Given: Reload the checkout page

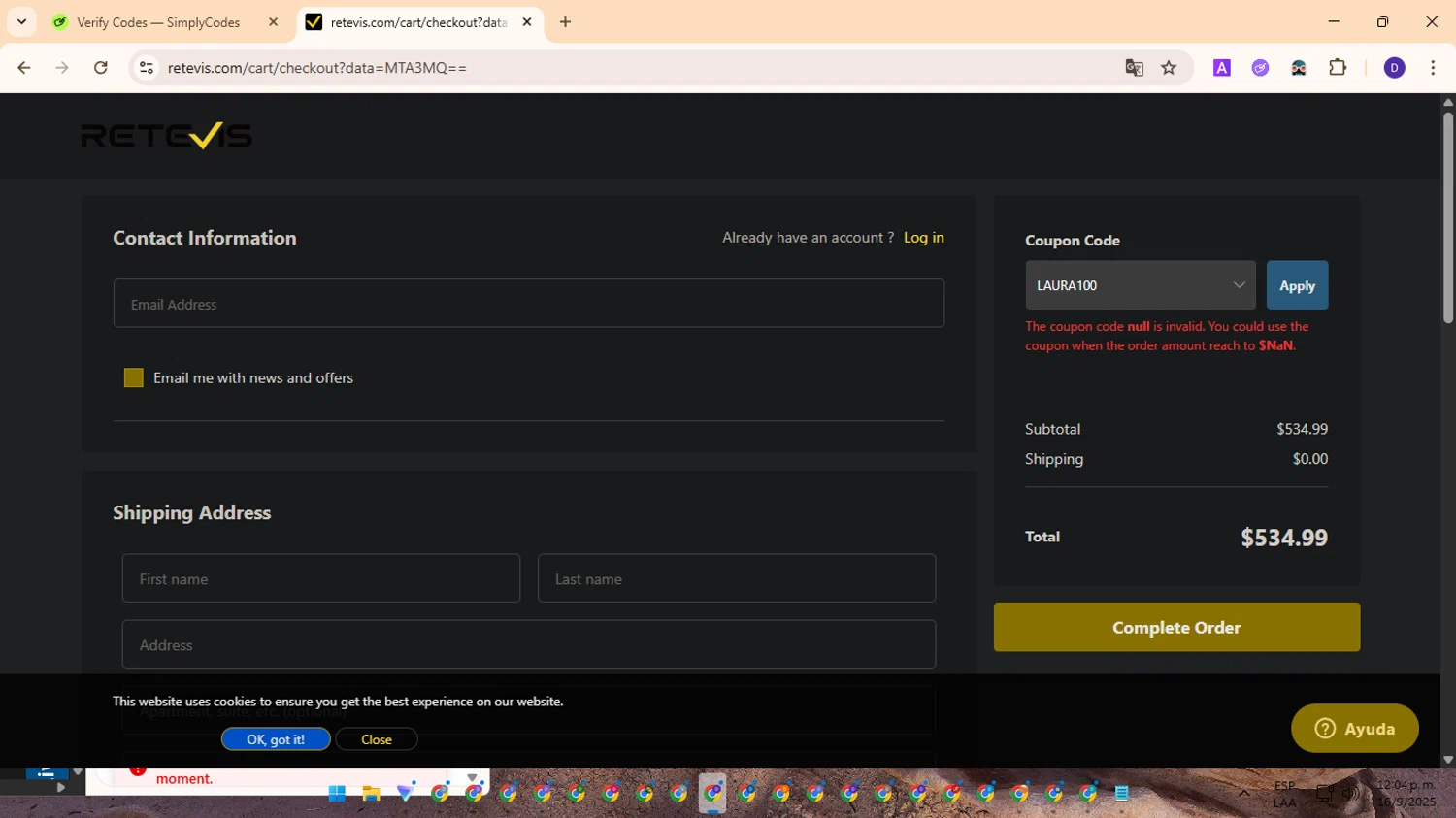Looking at the screenshot, I should click(x=101, y=68).
